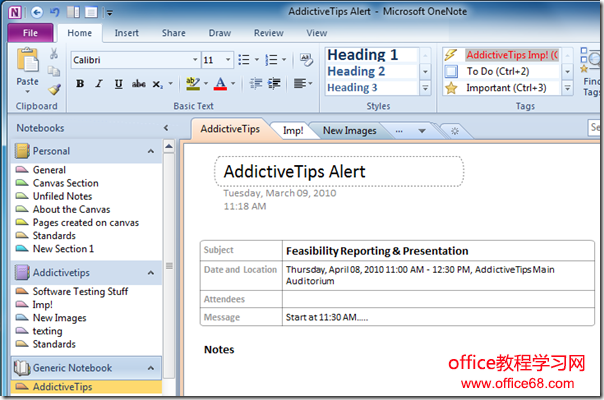Open the Numbering style dropdown arrow
This screenshot has height=400, width=604.
click(284, 60)
